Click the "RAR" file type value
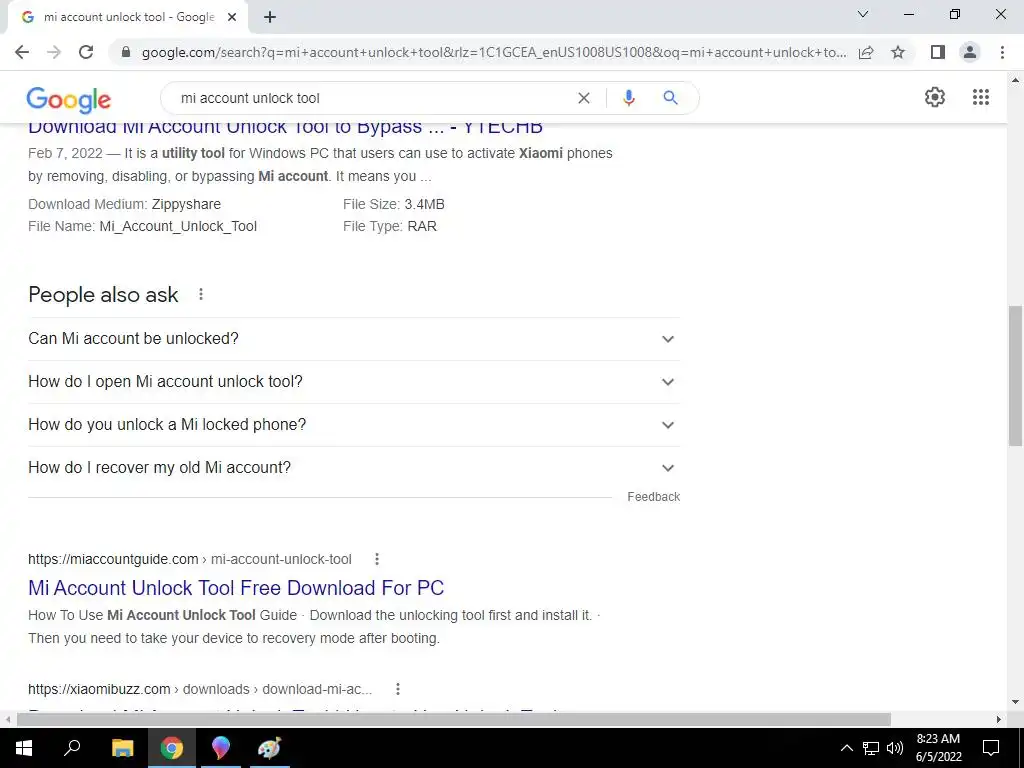The width and height of the screenshot is (1024, 768). pos(422,227)
